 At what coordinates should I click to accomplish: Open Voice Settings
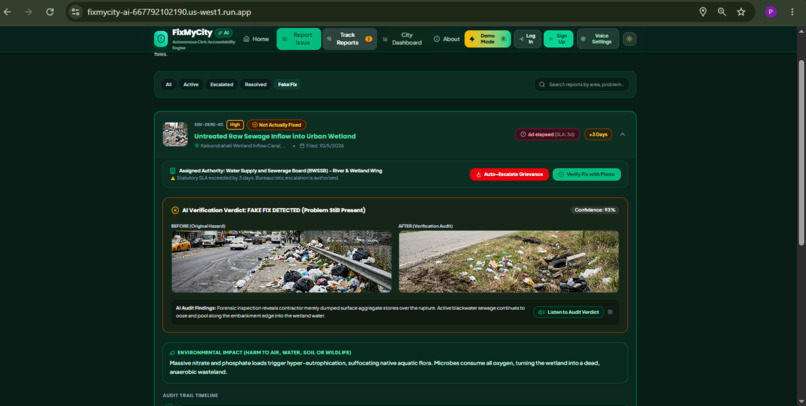pos(597,39)
